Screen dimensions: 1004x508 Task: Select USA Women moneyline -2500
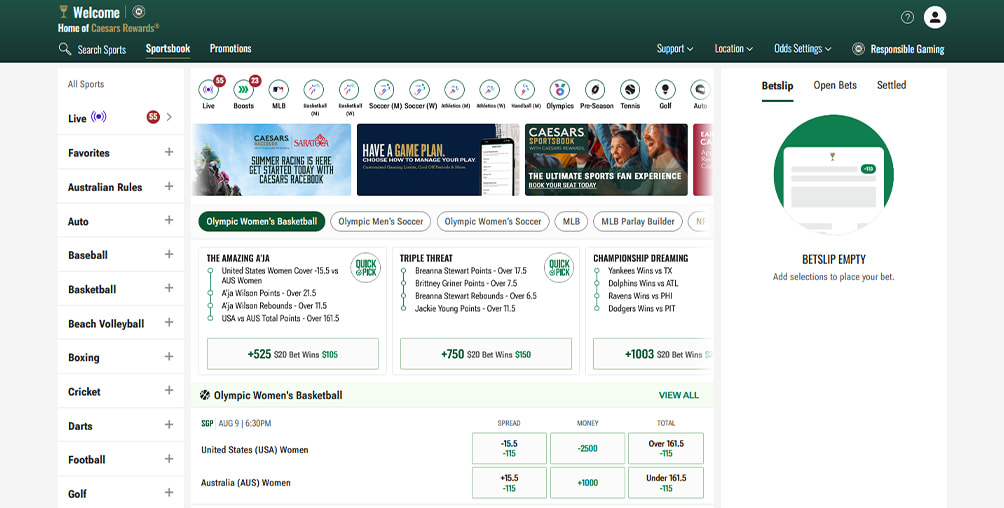pos(587,448)
